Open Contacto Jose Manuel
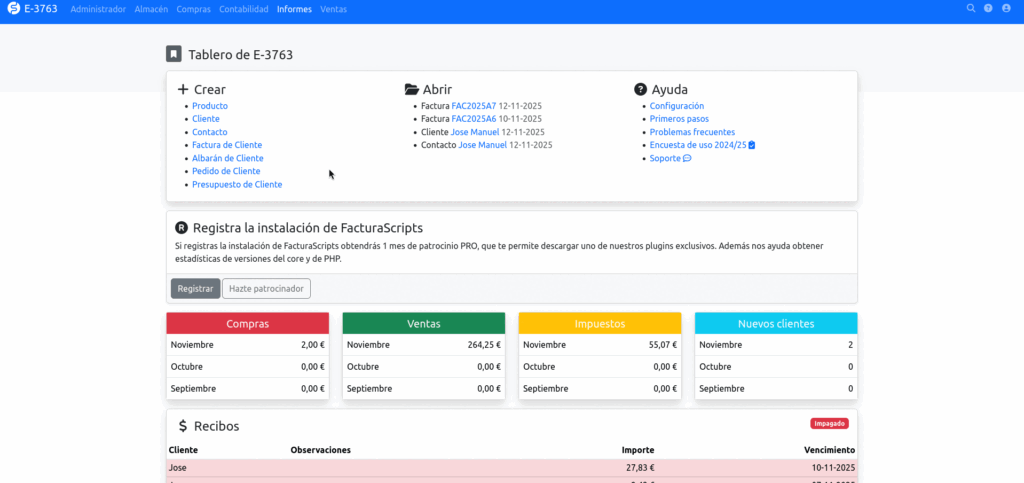Image resolution: width=1024 pixels, height=483 pixels. coord(482,145)
